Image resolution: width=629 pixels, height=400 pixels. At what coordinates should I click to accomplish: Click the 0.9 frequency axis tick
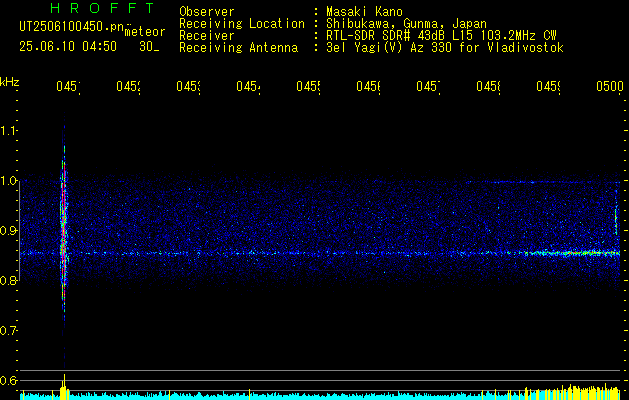(8, 231)
